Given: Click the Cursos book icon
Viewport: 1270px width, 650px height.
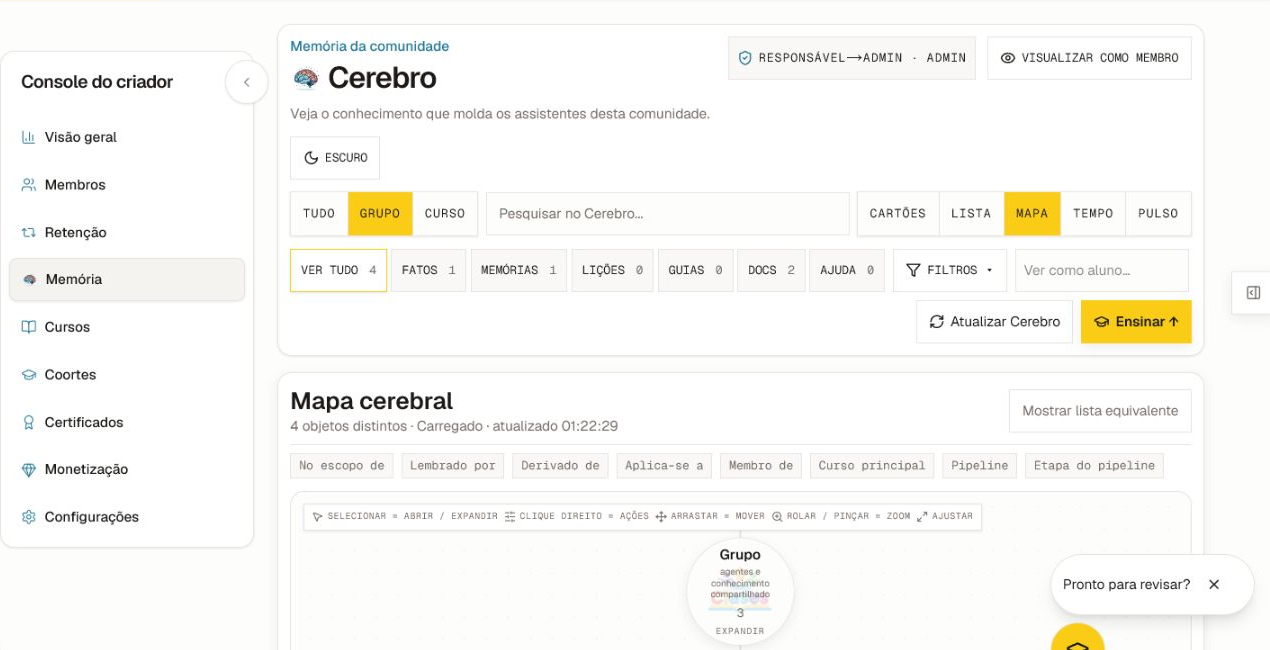Looking at the screenshot, I should 29,327.
